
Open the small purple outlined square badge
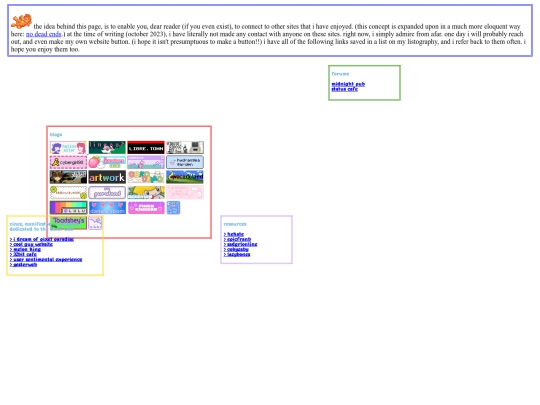click(95, 223)
